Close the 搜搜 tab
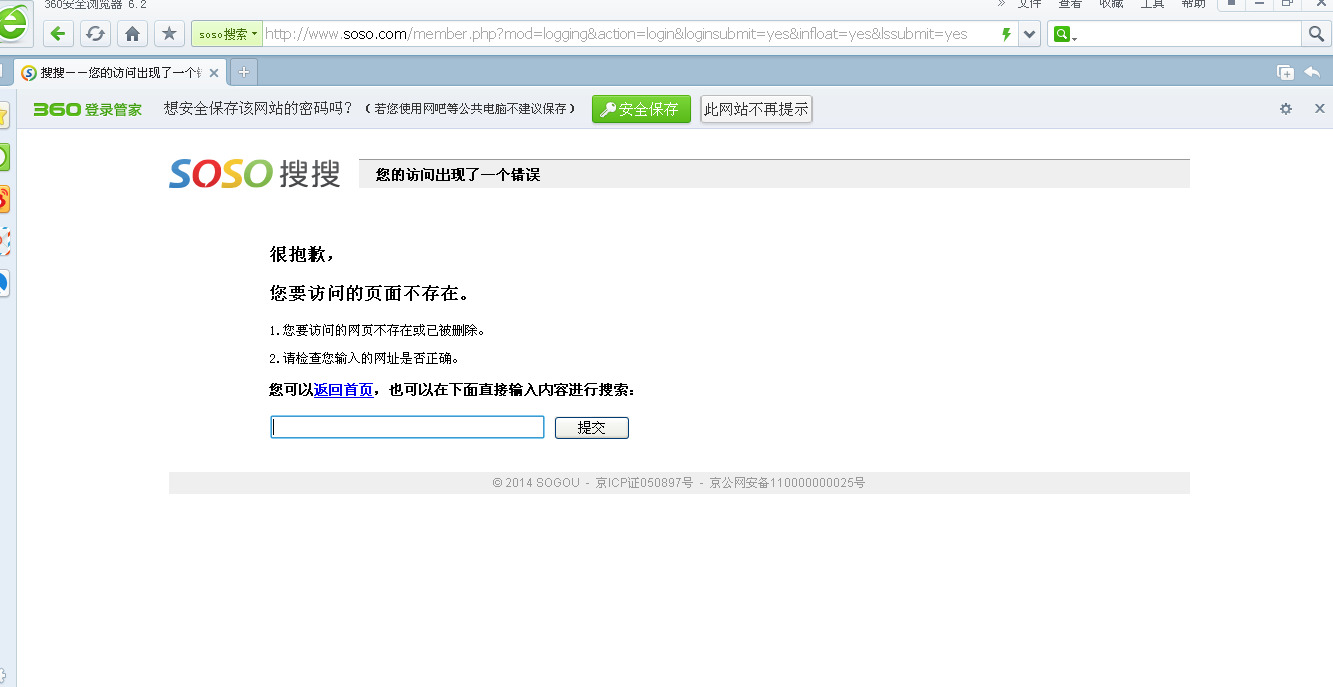This screenshot has width=1333, height=687. [x=213, y=73]
